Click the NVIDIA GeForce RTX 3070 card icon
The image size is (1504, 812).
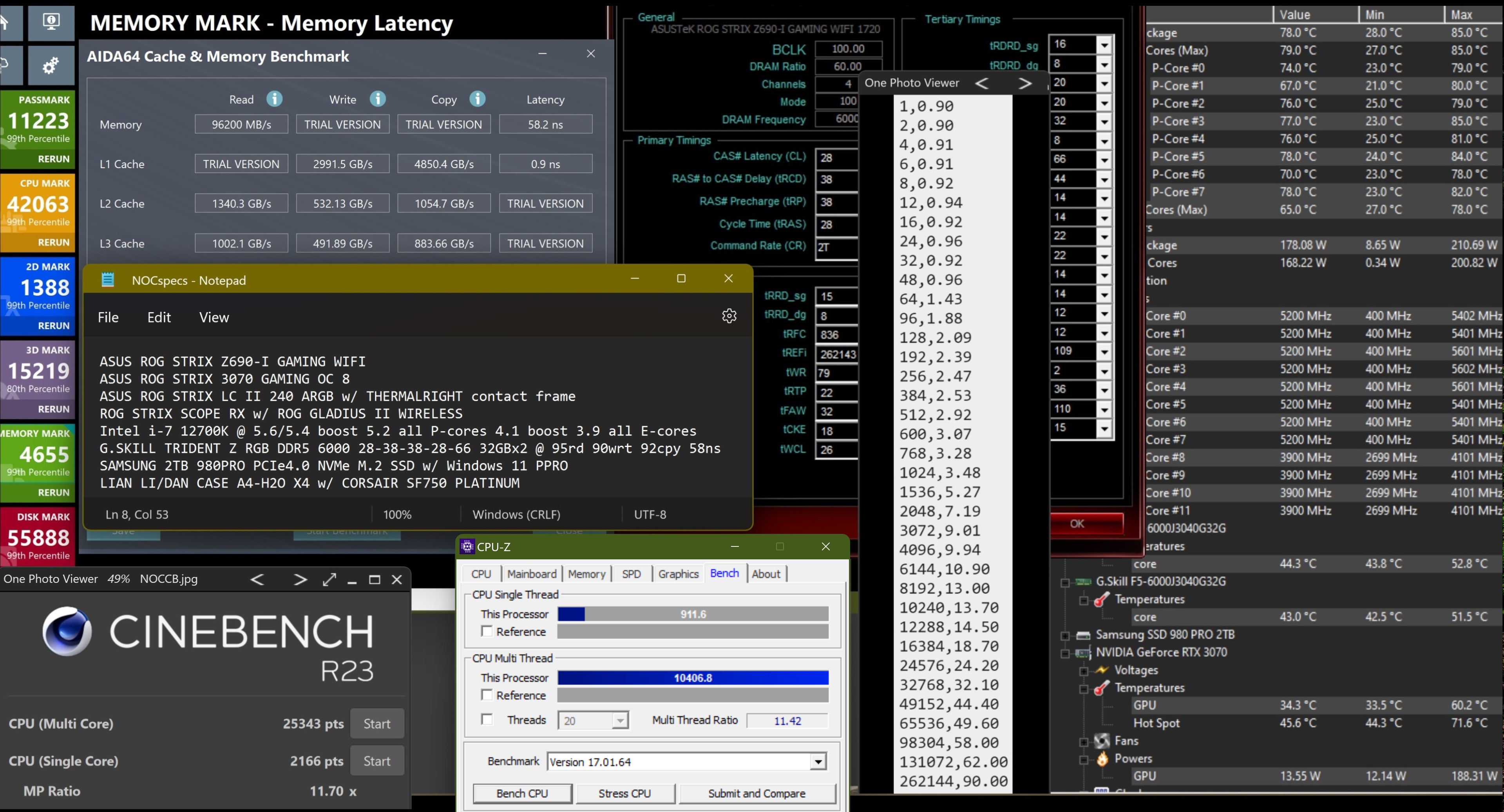point(1083,653)
